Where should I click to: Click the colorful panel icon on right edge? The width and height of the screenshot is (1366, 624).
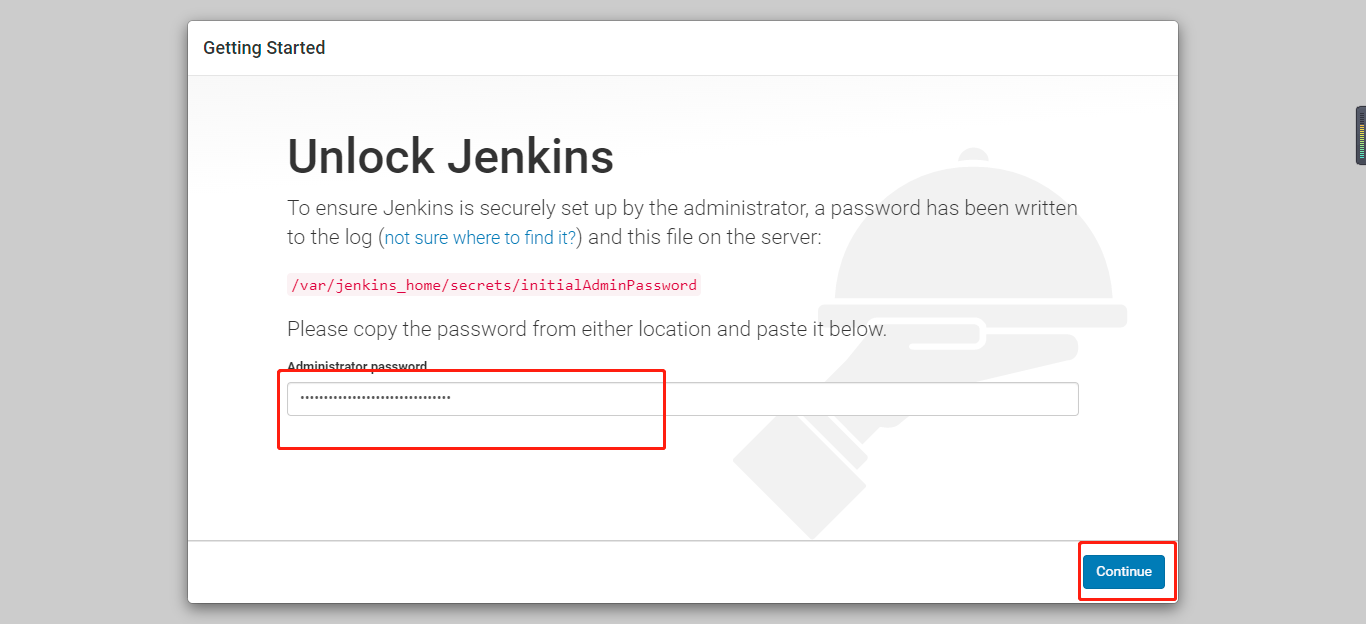tap(1359, 135)
